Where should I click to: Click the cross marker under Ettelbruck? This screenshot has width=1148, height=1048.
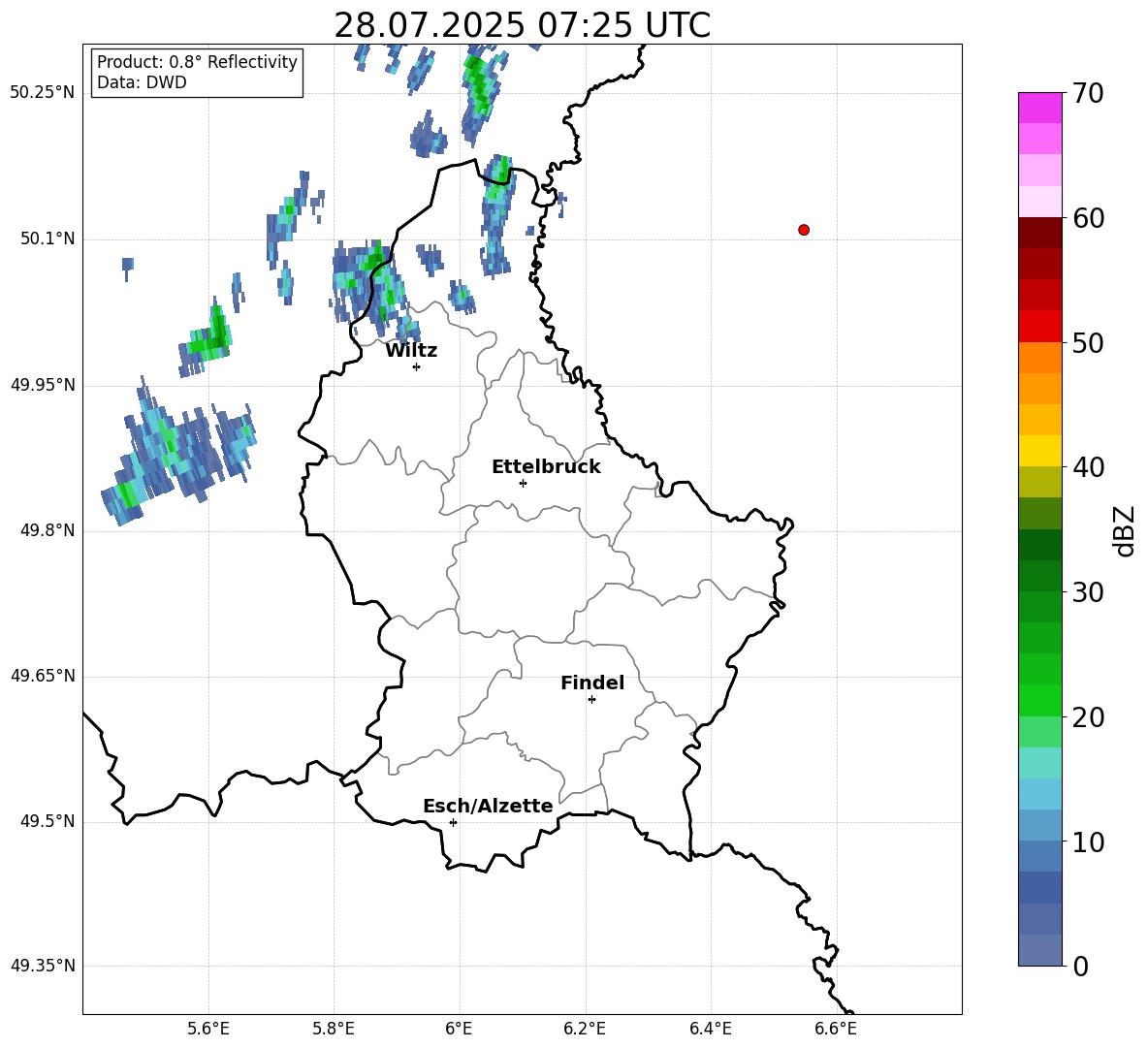[523, 483]
